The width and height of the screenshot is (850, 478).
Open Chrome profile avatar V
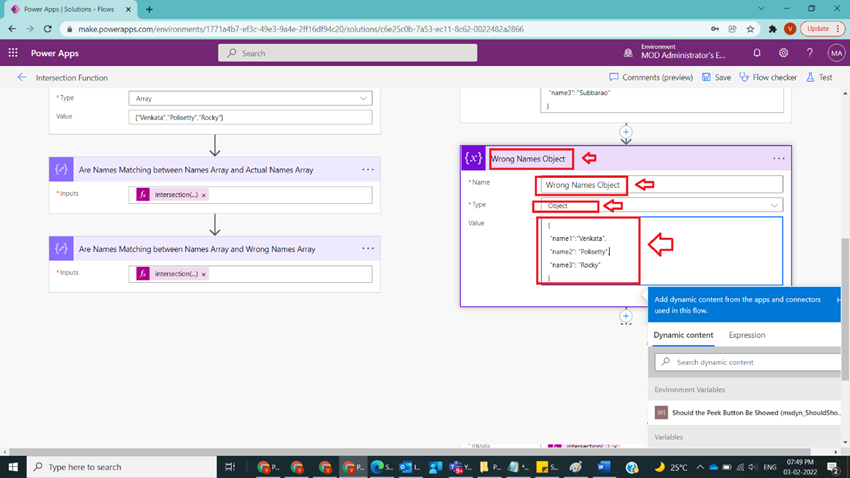(790, 29)
